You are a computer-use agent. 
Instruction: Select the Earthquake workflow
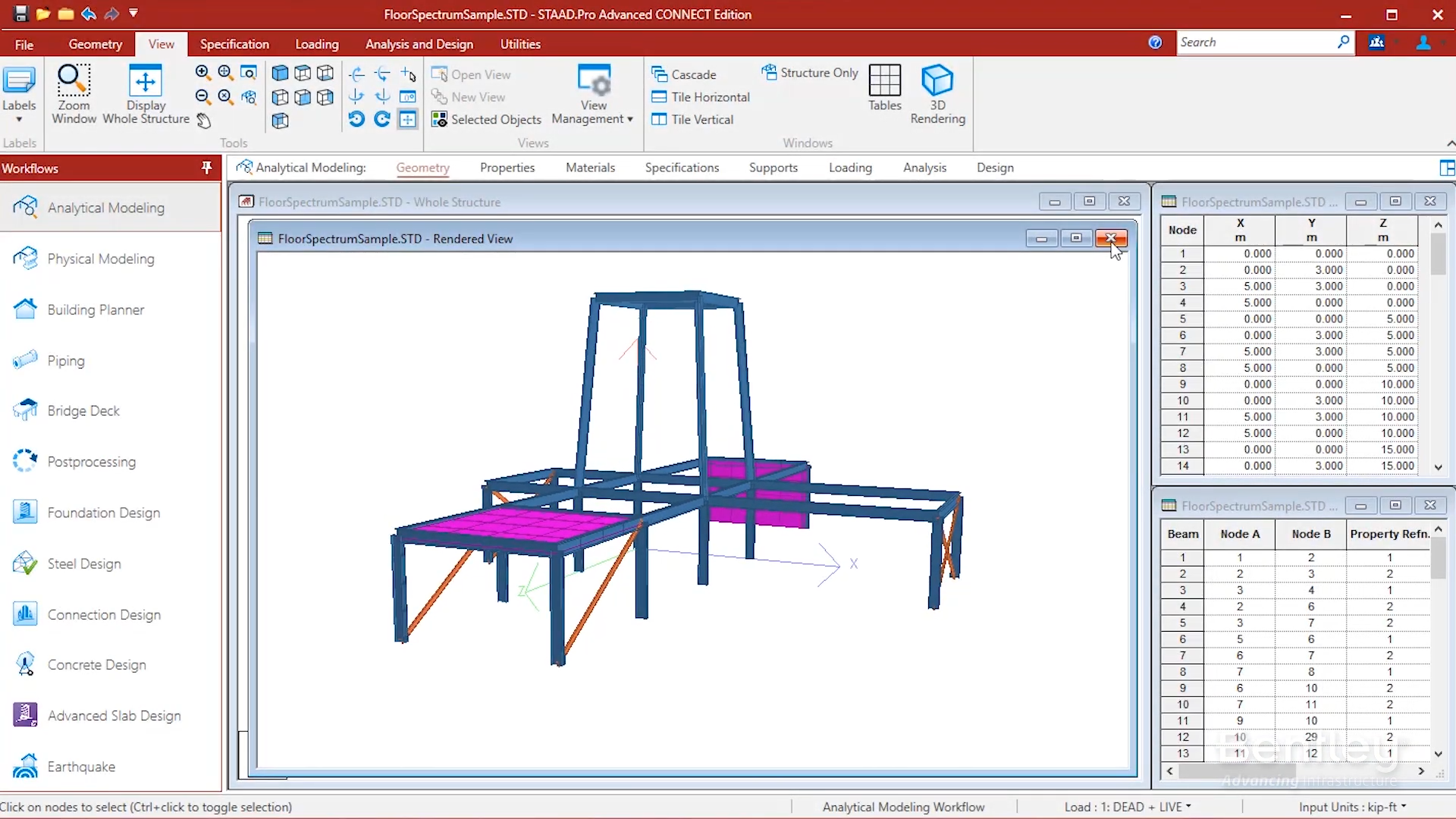point(80,767)
